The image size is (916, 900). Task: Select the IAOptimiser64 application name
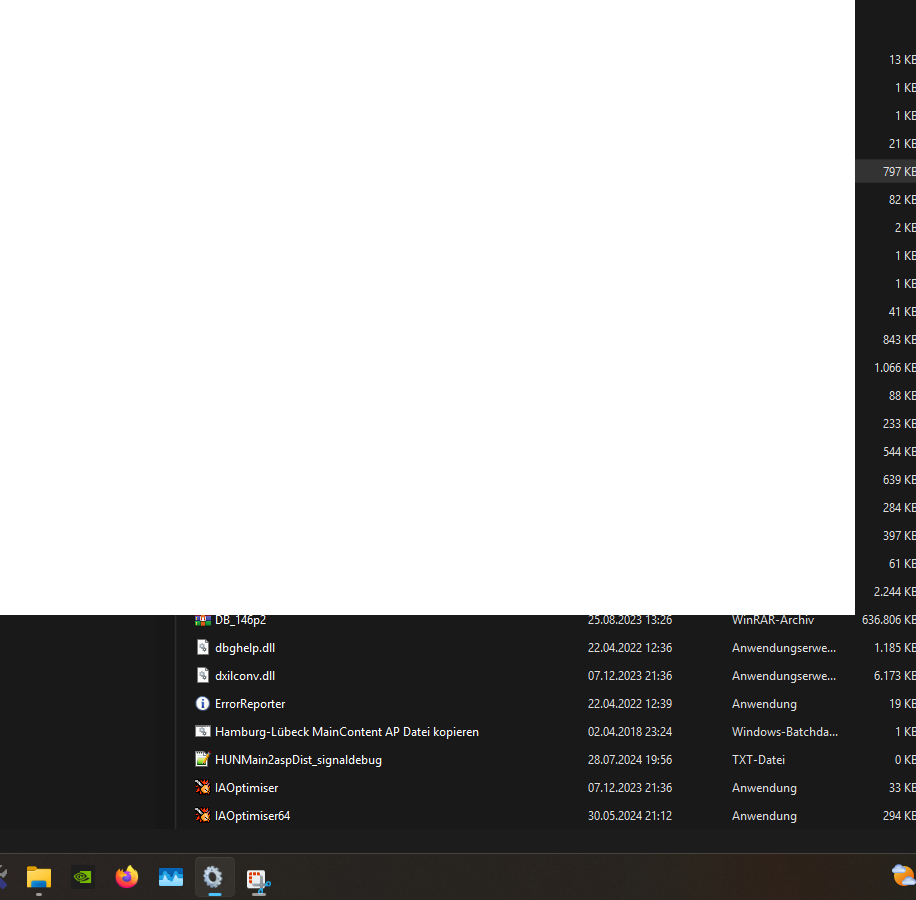coord(252,816)
